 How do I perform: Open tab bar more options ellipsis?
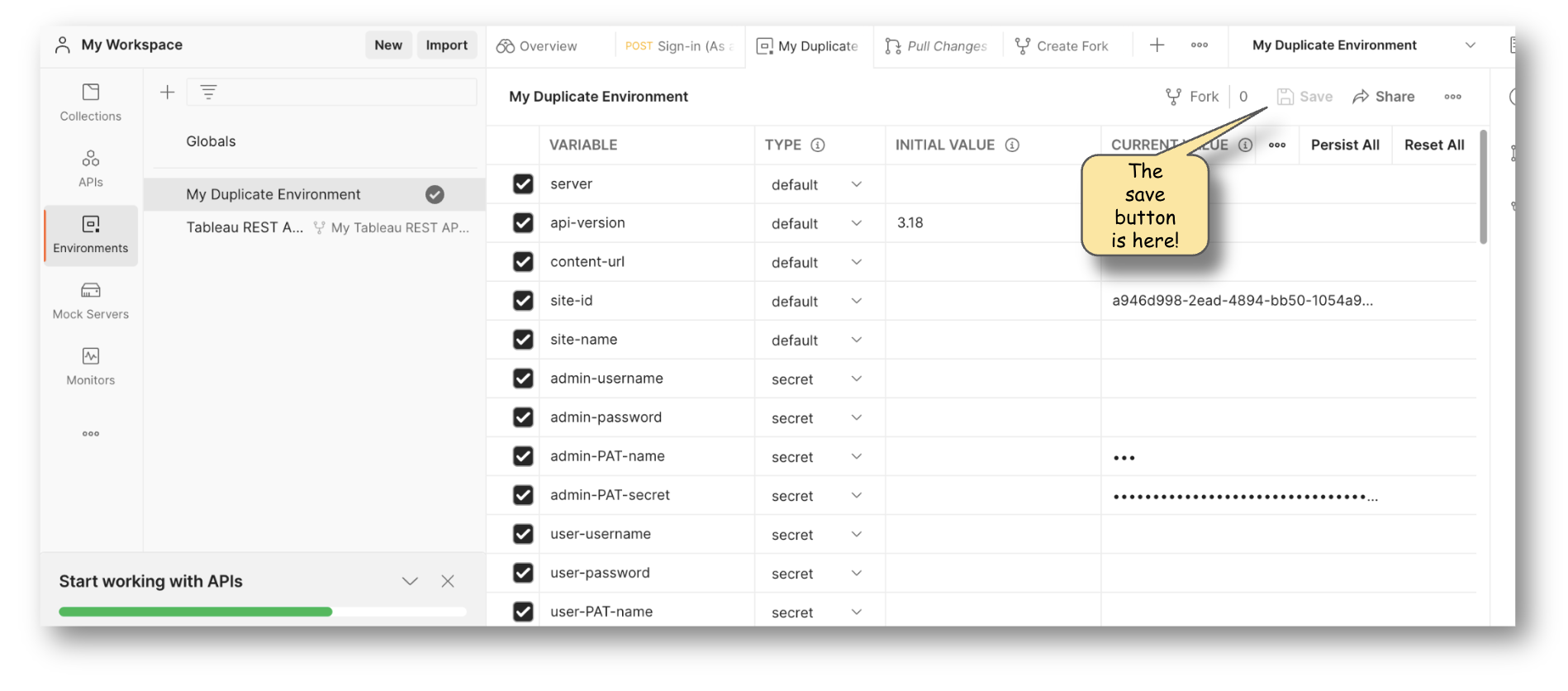pyautogui.click(x=1200, y=45)
